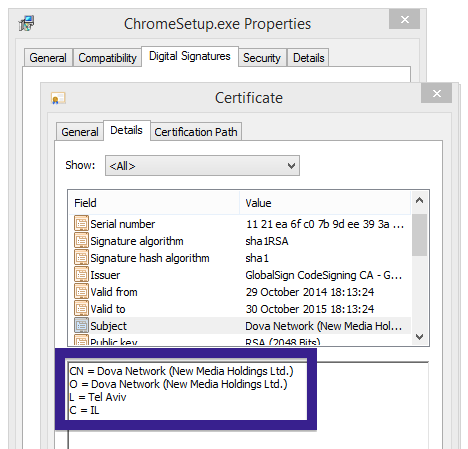Select the Issuer row
Image resolution: width=468 pixels, height=449 pixels.
240,275
